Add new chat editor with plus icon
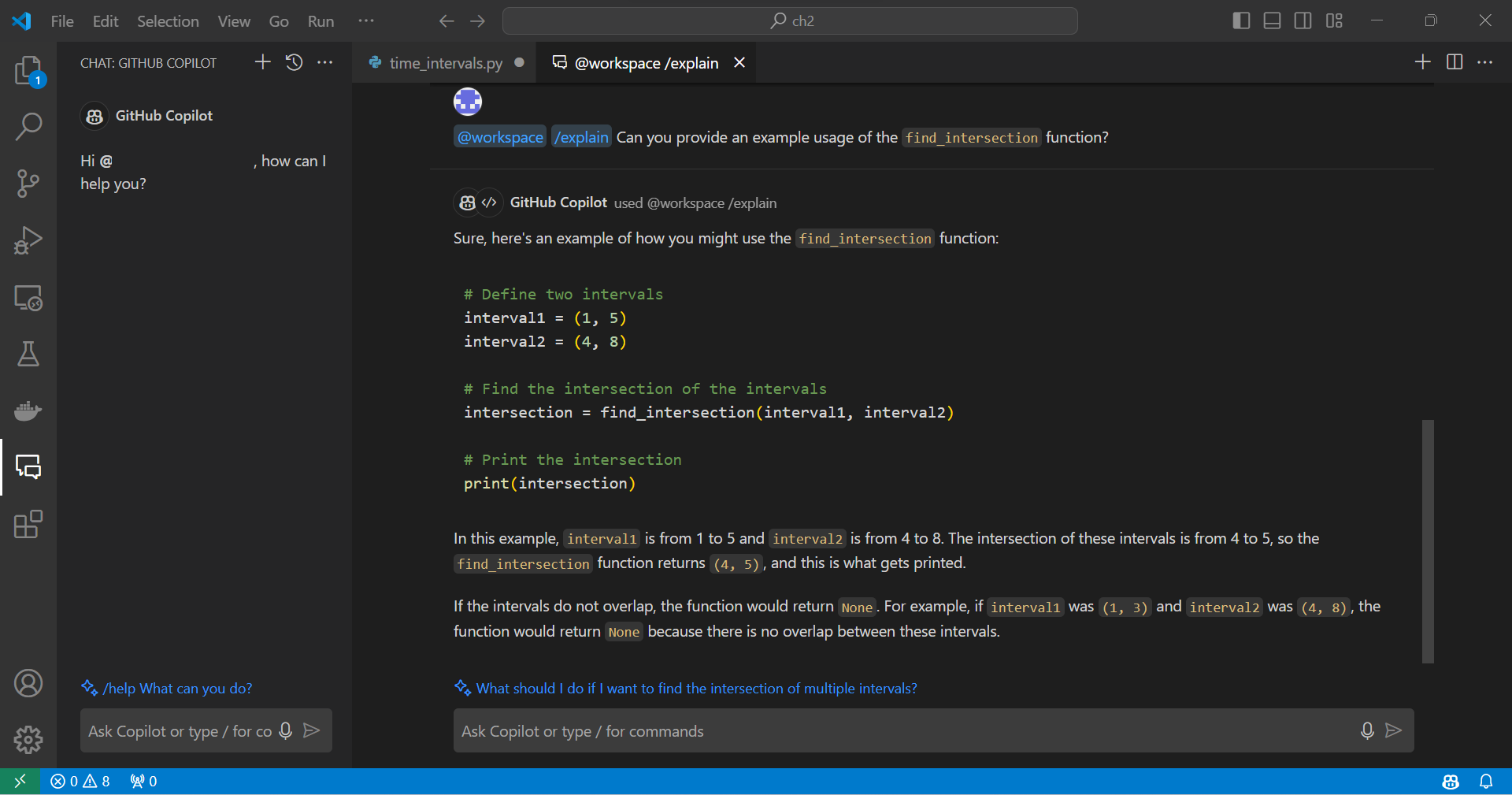 tap(1423, 62)
